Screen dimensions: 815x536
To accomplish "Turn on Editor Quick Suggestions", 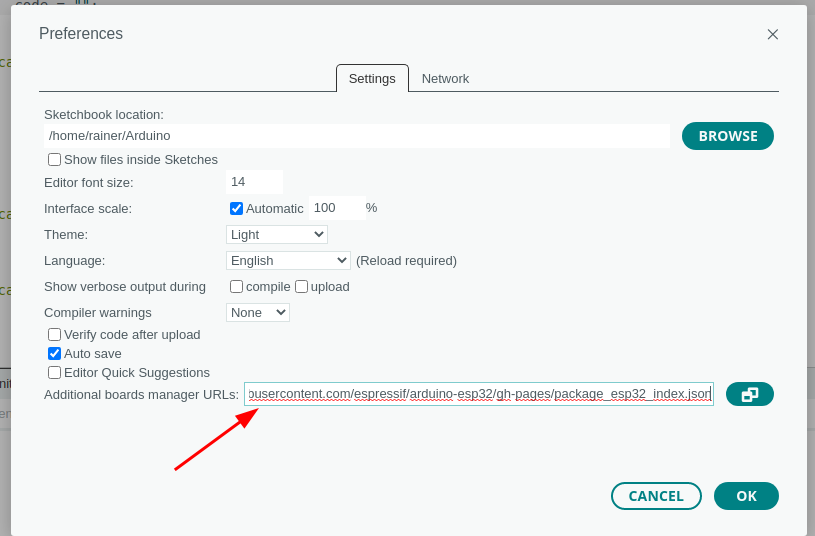I will coord(55,373).
